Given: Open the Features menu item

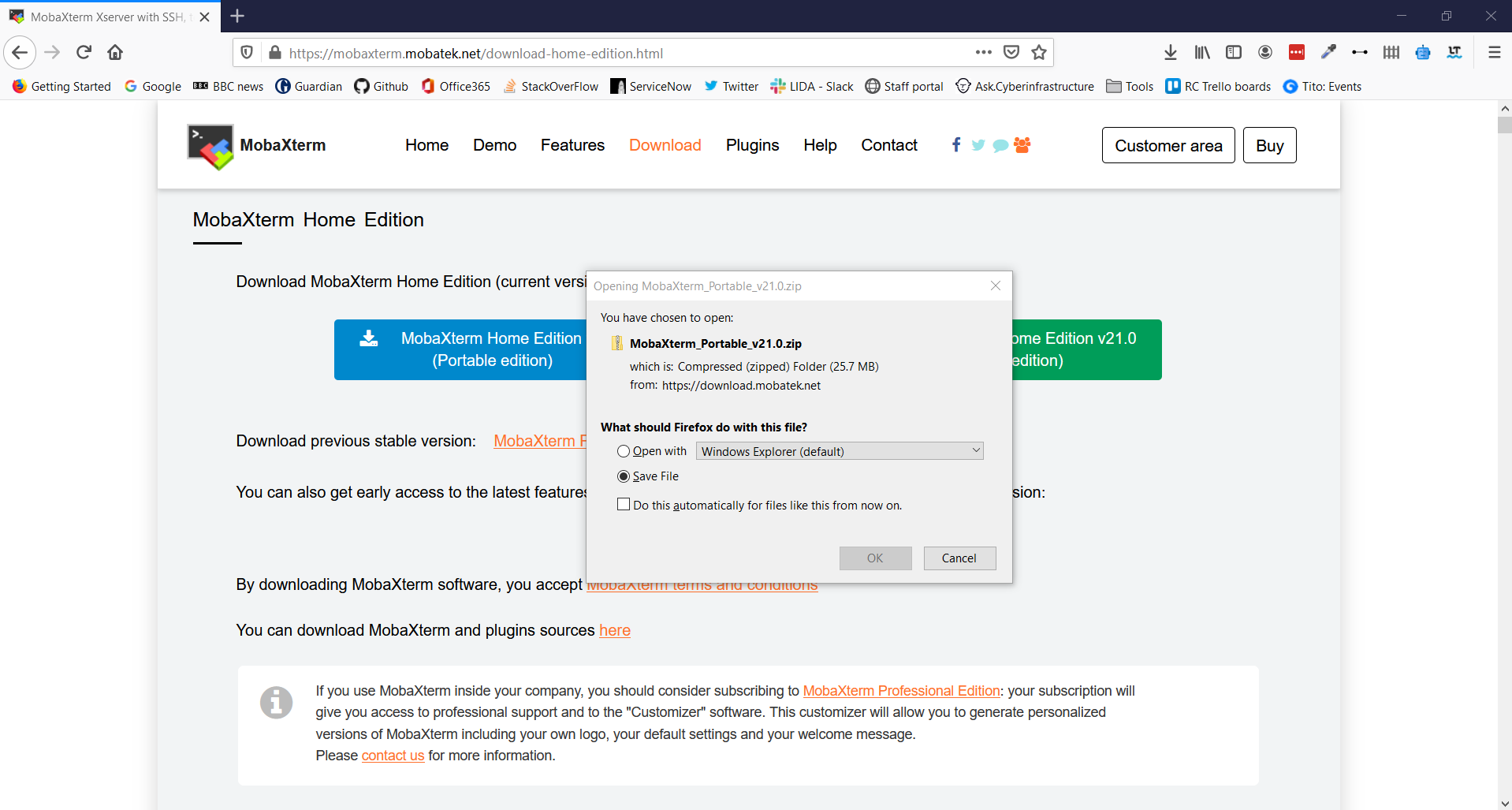Looking at the screenshot, I should [x=572, y=145].
